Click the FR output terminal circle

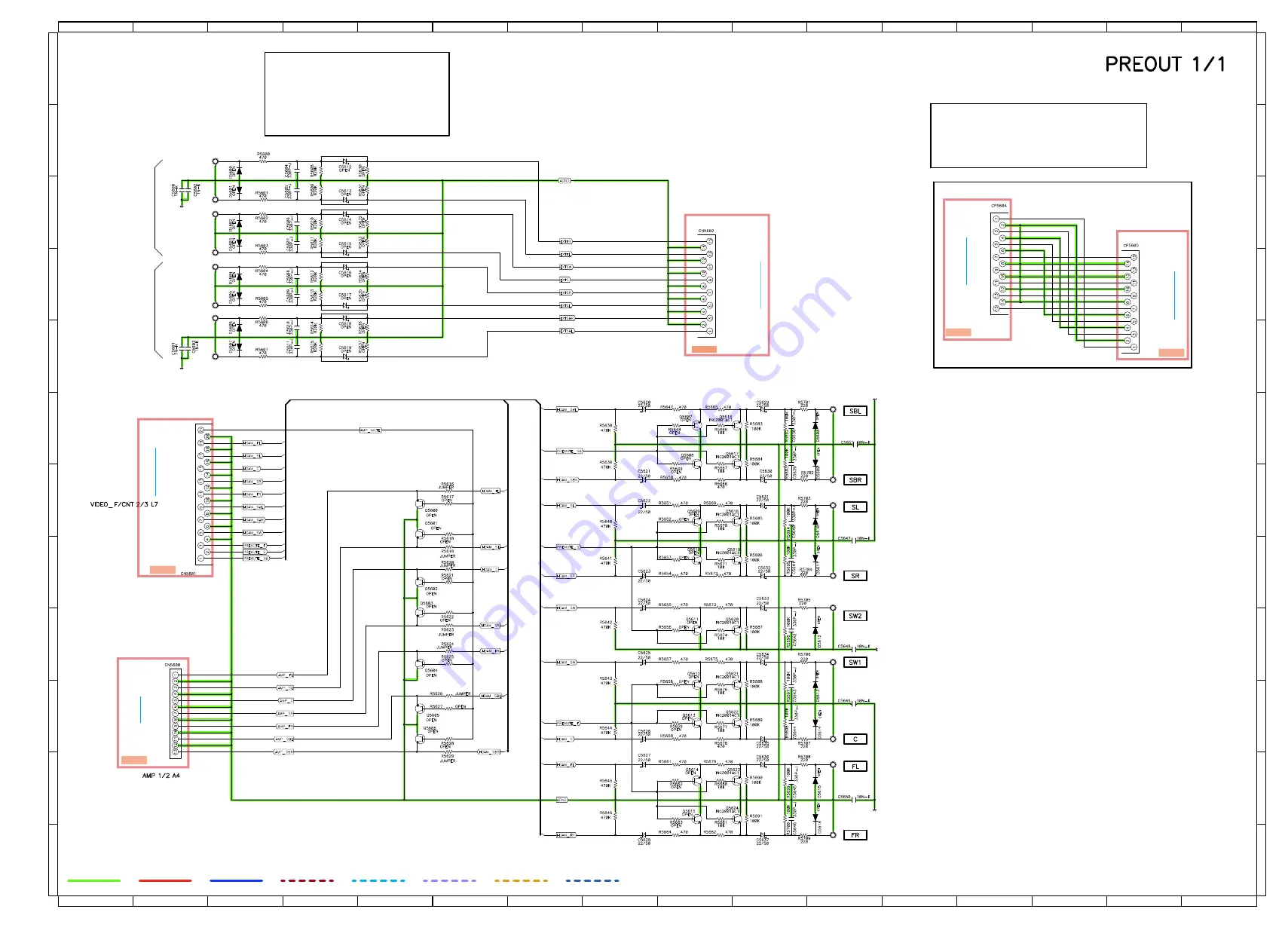click(x=833, y=835)
